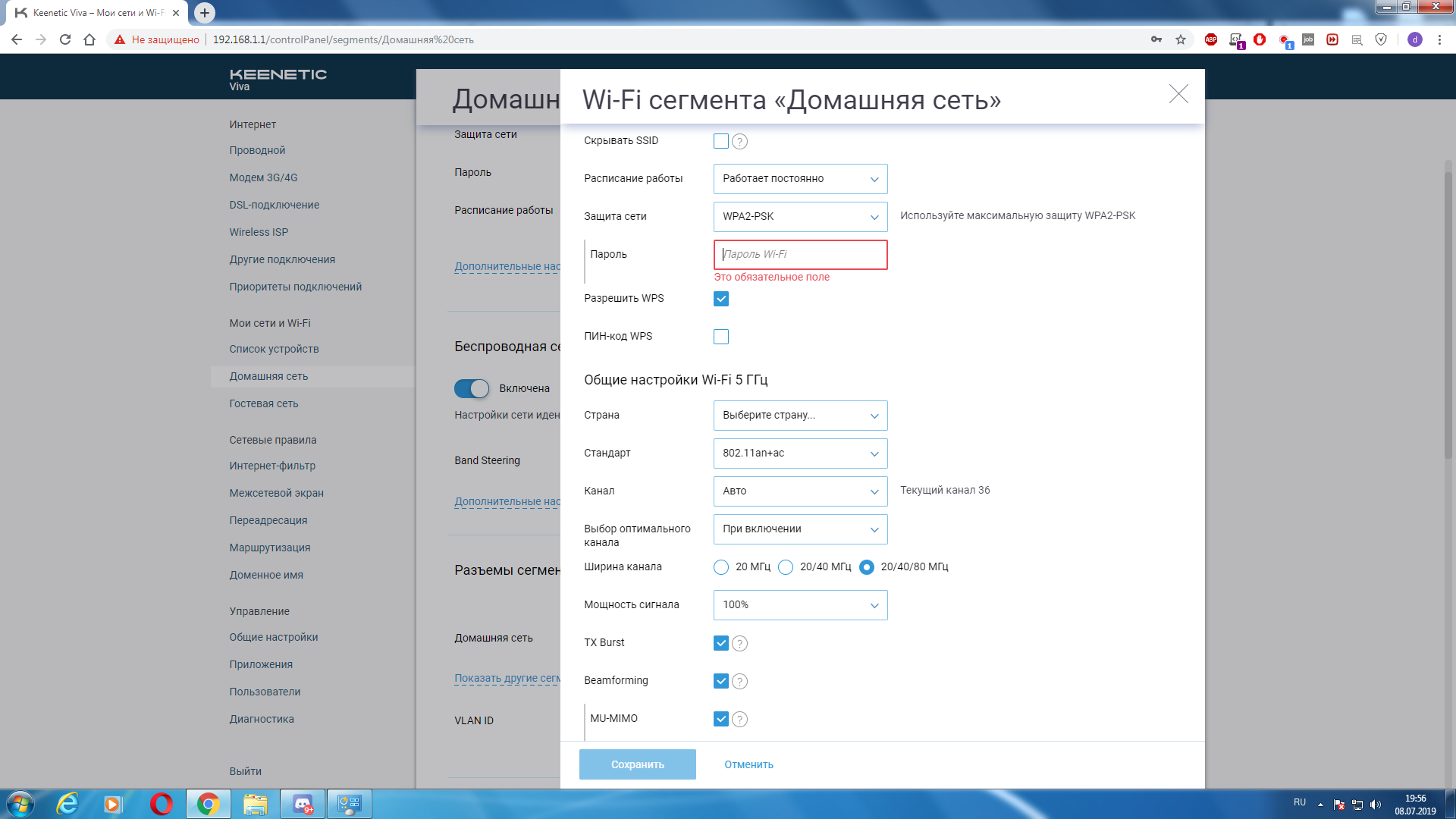This screenshot has height=819, width=1456.
Task: Click help icon next to MU-MIMO
Action: coord(739,720)
